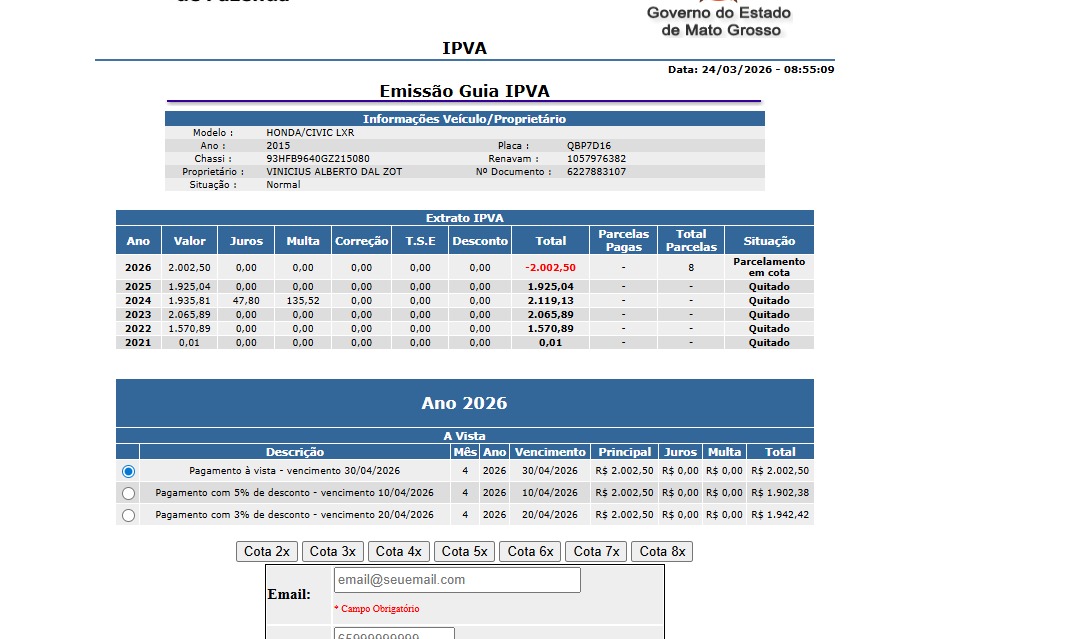Click the Placa value QBP7D16
The width and height of the screenshot is (1072, 639).
click(589, 146)
